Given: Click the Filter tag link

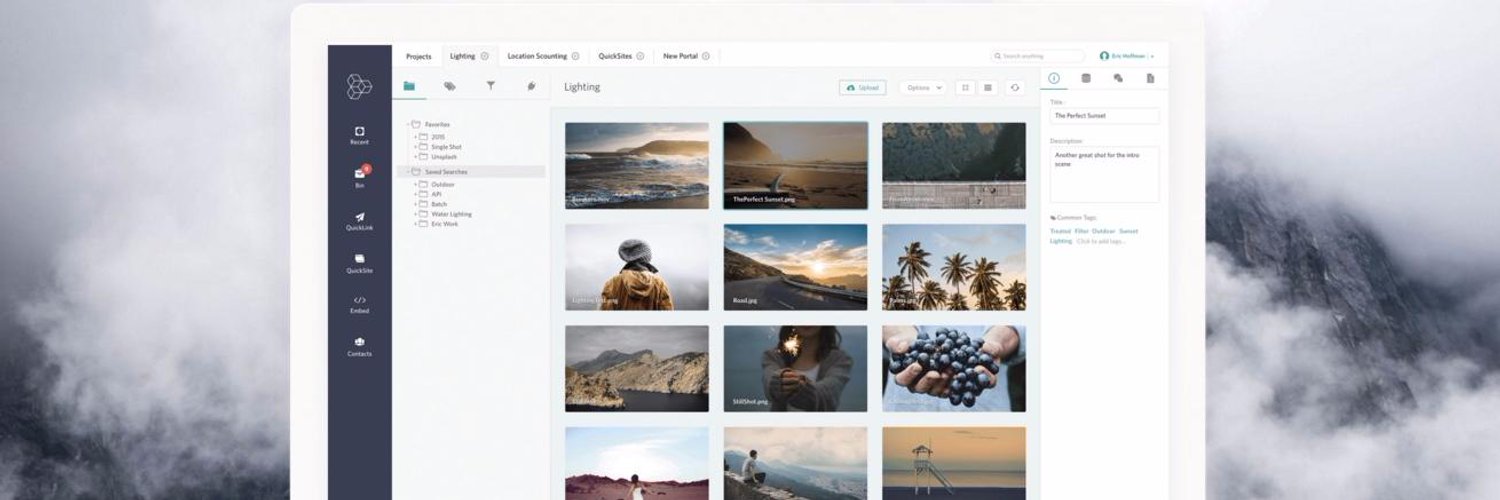Looking at the screenshot, I should tap(1082, 231).
